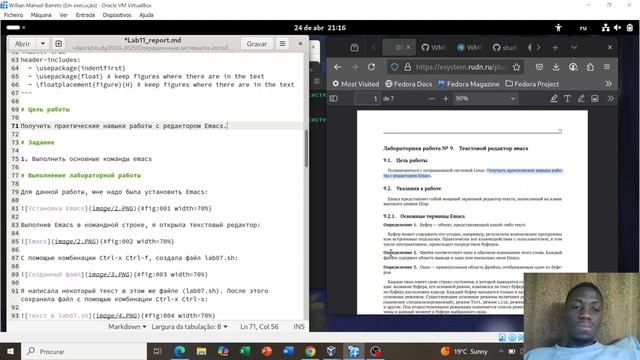The image size is (640, 360).
Task: Switch the ru keyboard layout indicator
Action: point(583,28)
